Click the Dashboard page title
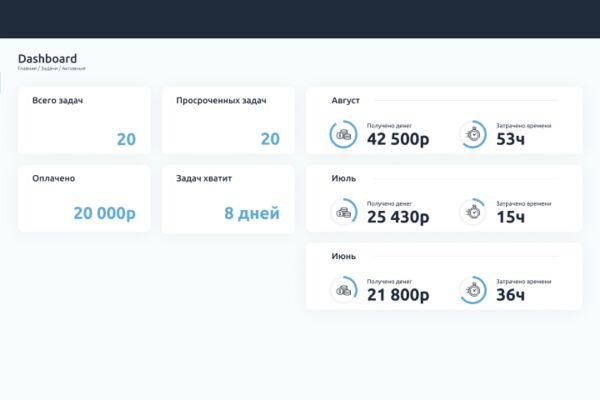This screenshot has height=400, width=600. click(x=47, y=59)
